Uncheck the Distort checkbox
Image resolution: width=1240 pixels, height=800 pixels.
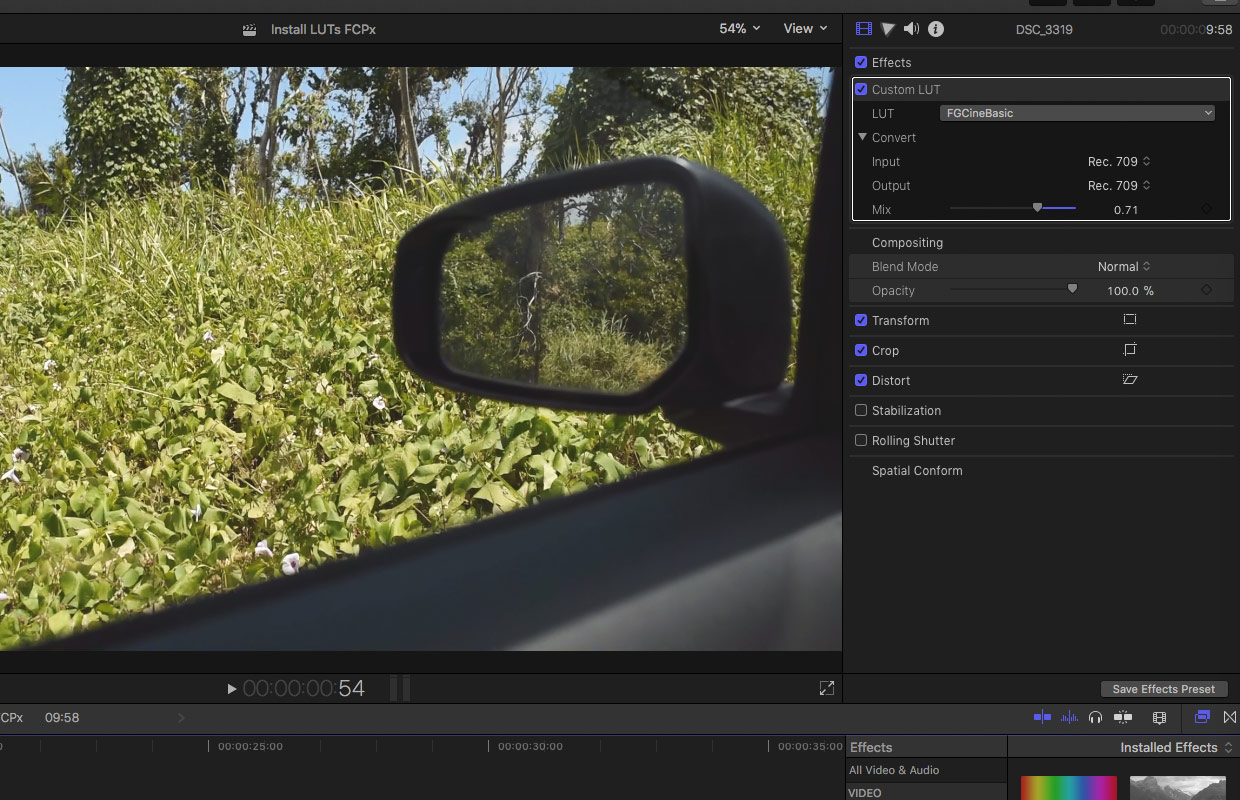(x=861, y=380)
